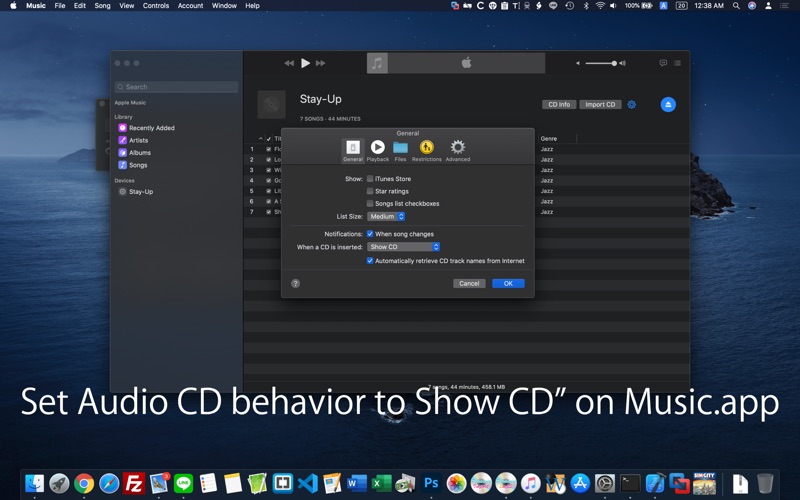
Task: Open the Controls menu
Action: tap(156, 6)
